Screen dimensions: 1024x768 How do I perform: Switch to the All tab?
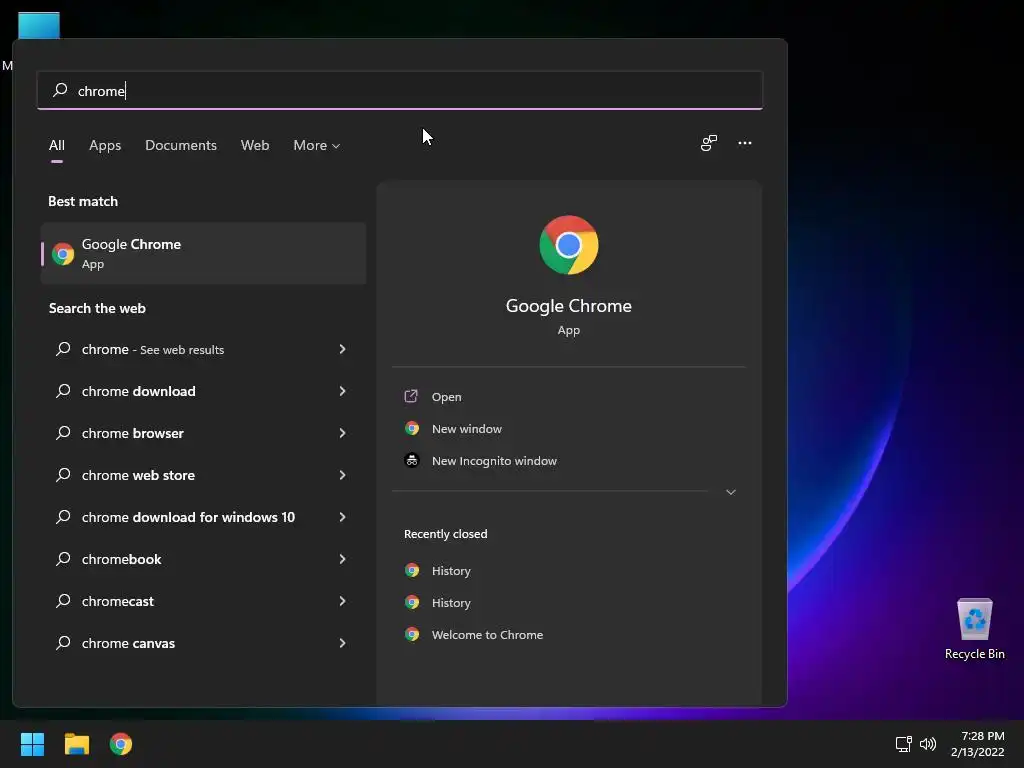point(57,146)
